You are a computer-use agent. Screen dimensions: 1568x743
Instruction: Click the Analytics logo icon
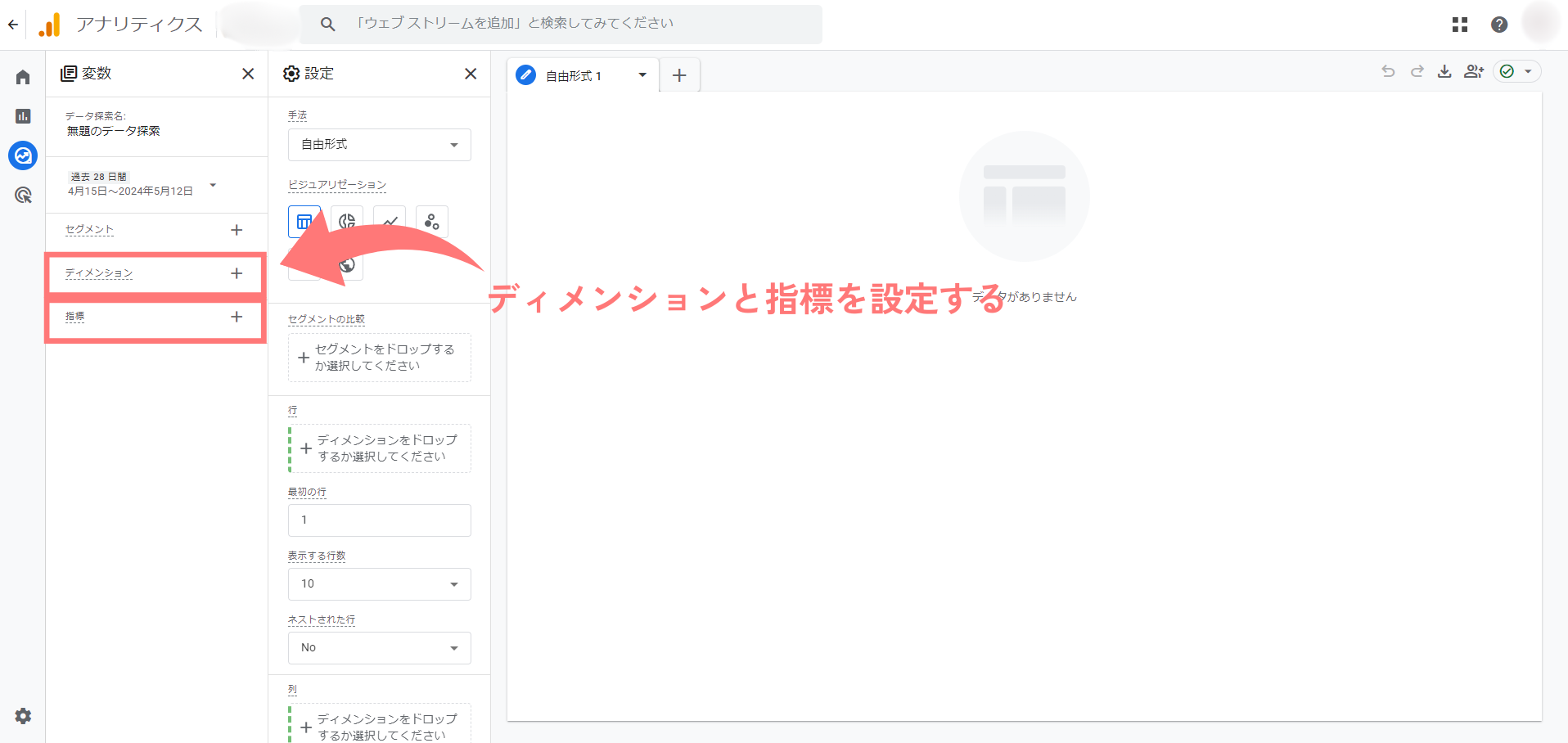[x=49, y=25]
